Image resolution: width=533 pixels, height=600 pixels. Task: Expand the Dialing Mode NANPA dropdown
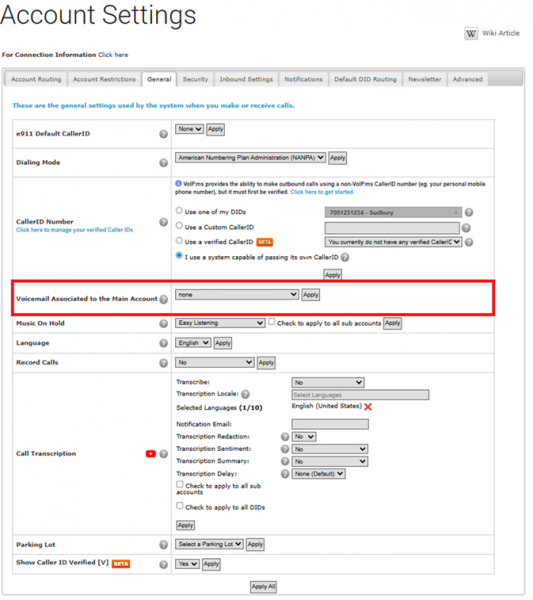point(251,158)
